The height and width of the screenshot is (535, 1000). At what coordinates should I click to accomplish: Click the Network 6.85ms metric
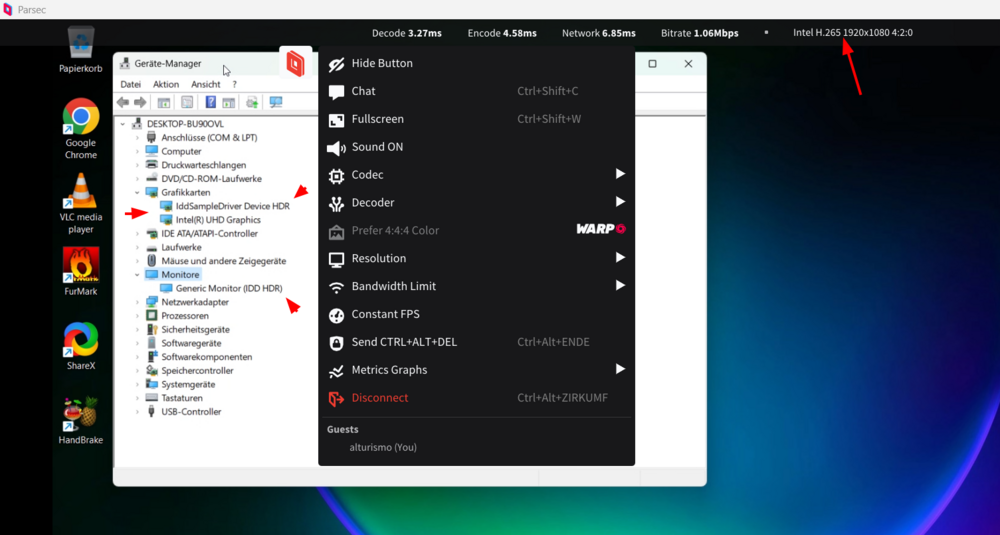tap(599, 33)
